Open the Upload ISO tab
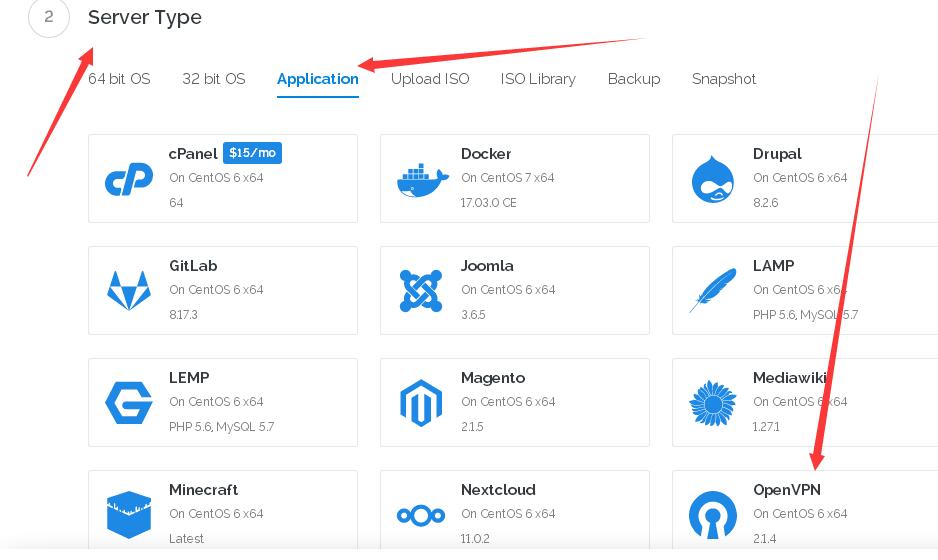Screen dimensions: 938x560 click(430, 79)
